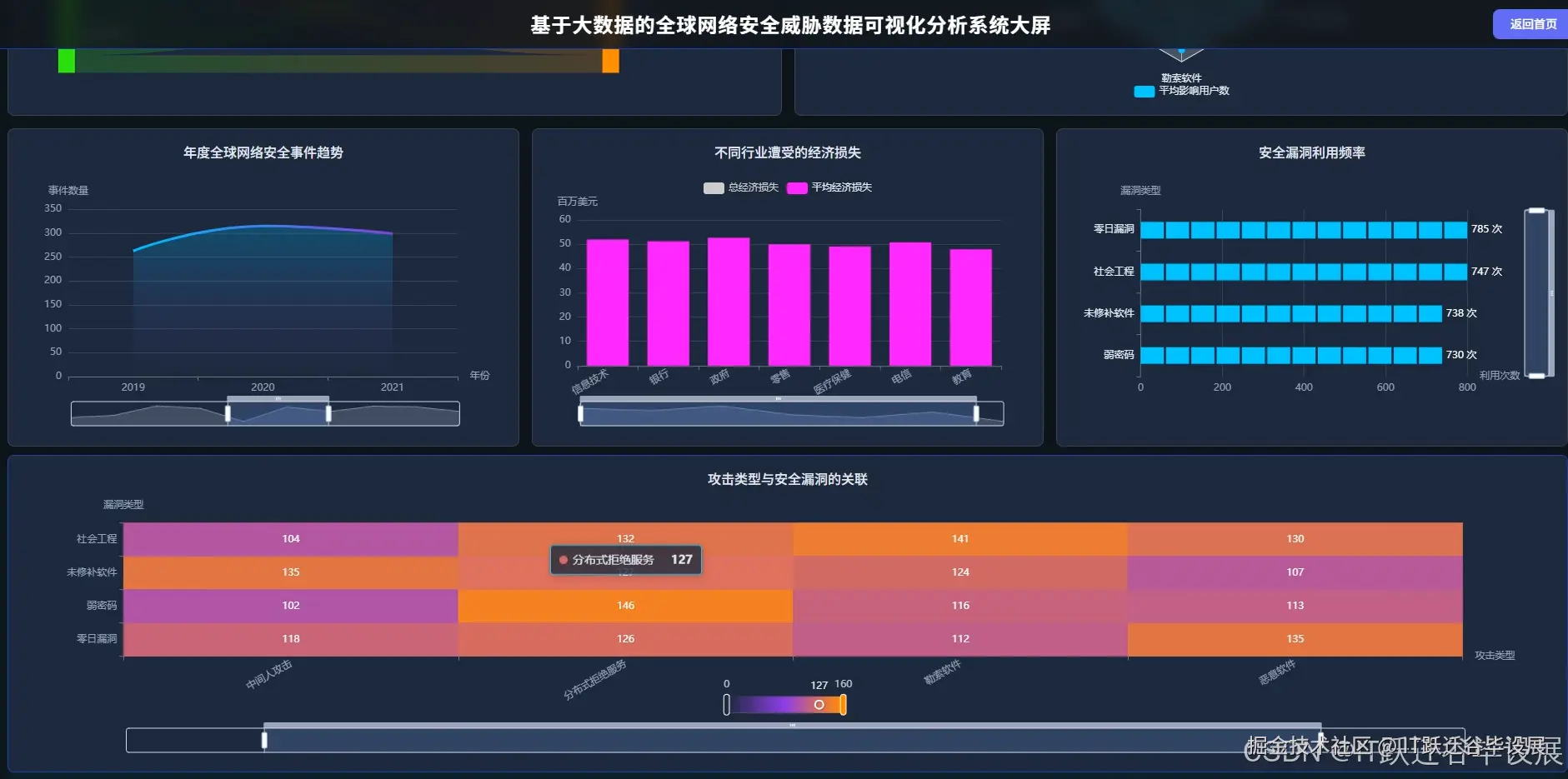1568x779 pixels.
Task: Toggle the 勒索软件平均影响用户数 legend
Action: (1180, 84)
